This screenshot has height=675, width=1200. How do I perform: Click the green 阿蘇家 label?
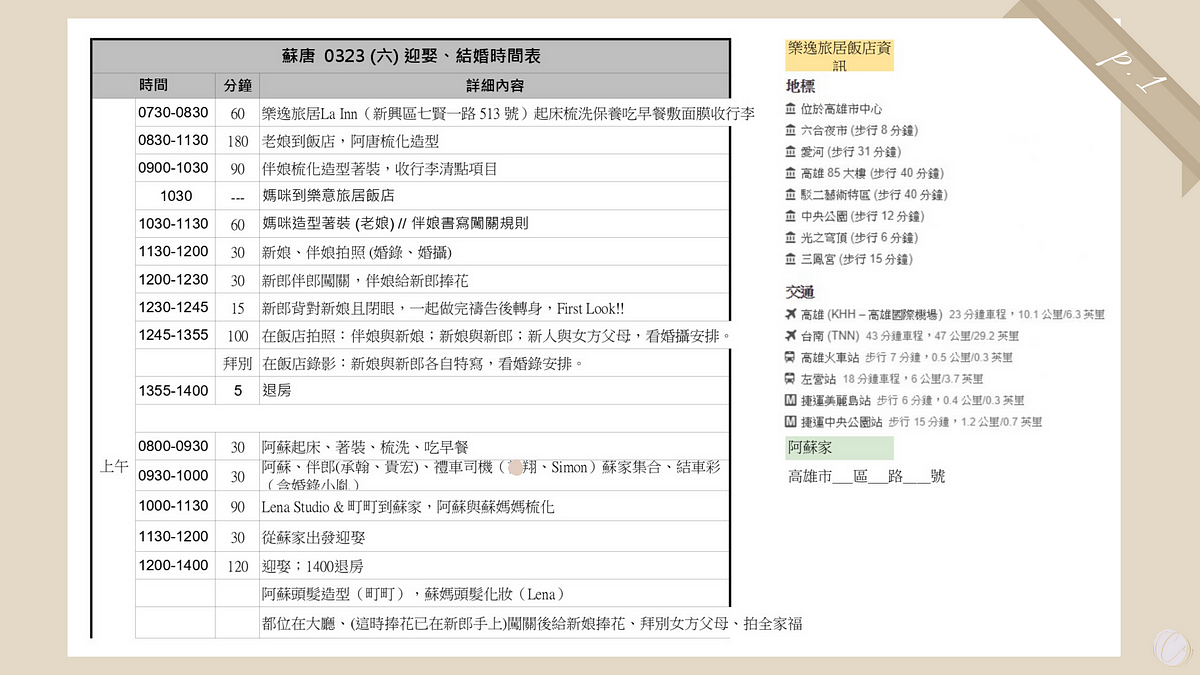(840, 448)
